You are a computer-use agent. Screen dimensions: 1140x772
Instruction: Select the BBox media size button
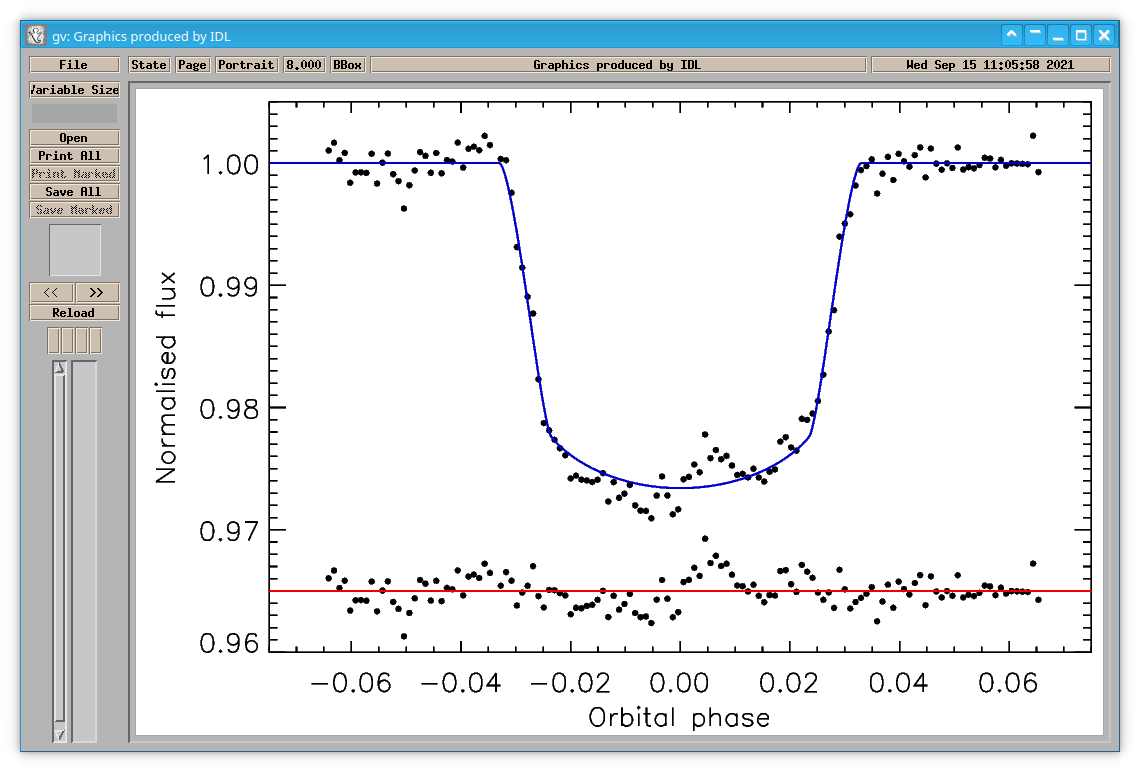[x=348, y=65]
